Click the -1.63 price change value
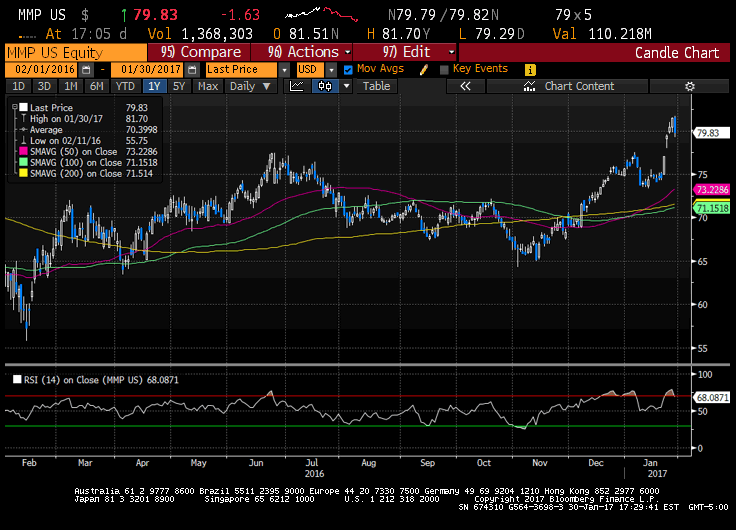Image resolution: width=736 pixels, height=530 pixels. 240,15
